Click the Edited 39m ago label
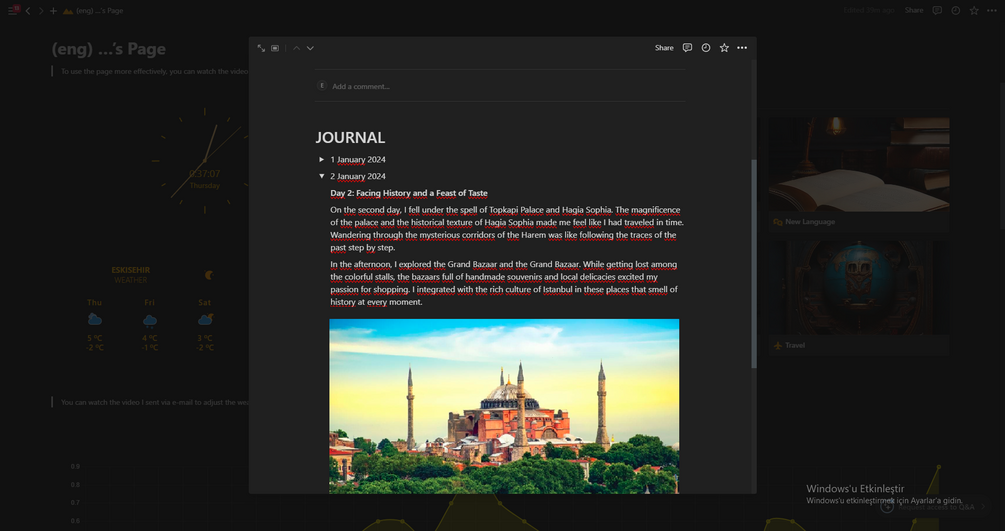 click(x=868, y=10)
